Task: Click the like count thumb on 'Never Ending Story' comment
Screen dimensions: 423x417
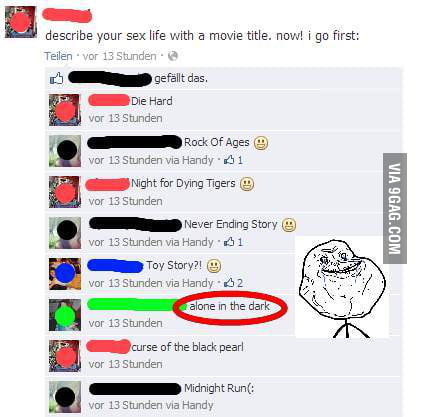Action: coord(229,242)
